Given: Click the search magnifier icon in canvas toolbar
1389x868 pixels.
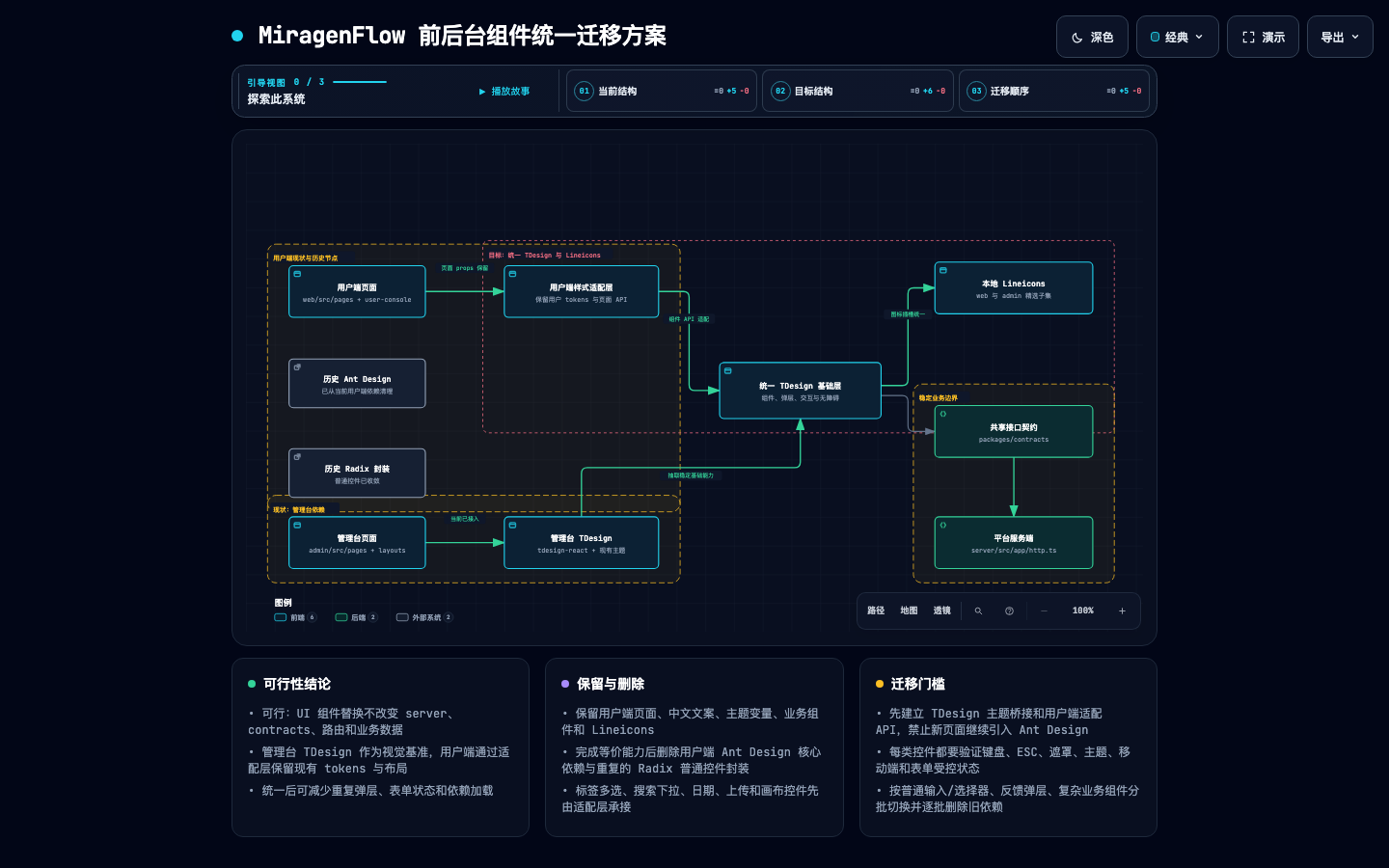Looking at the screenshot, I should [x=978, y=610].
